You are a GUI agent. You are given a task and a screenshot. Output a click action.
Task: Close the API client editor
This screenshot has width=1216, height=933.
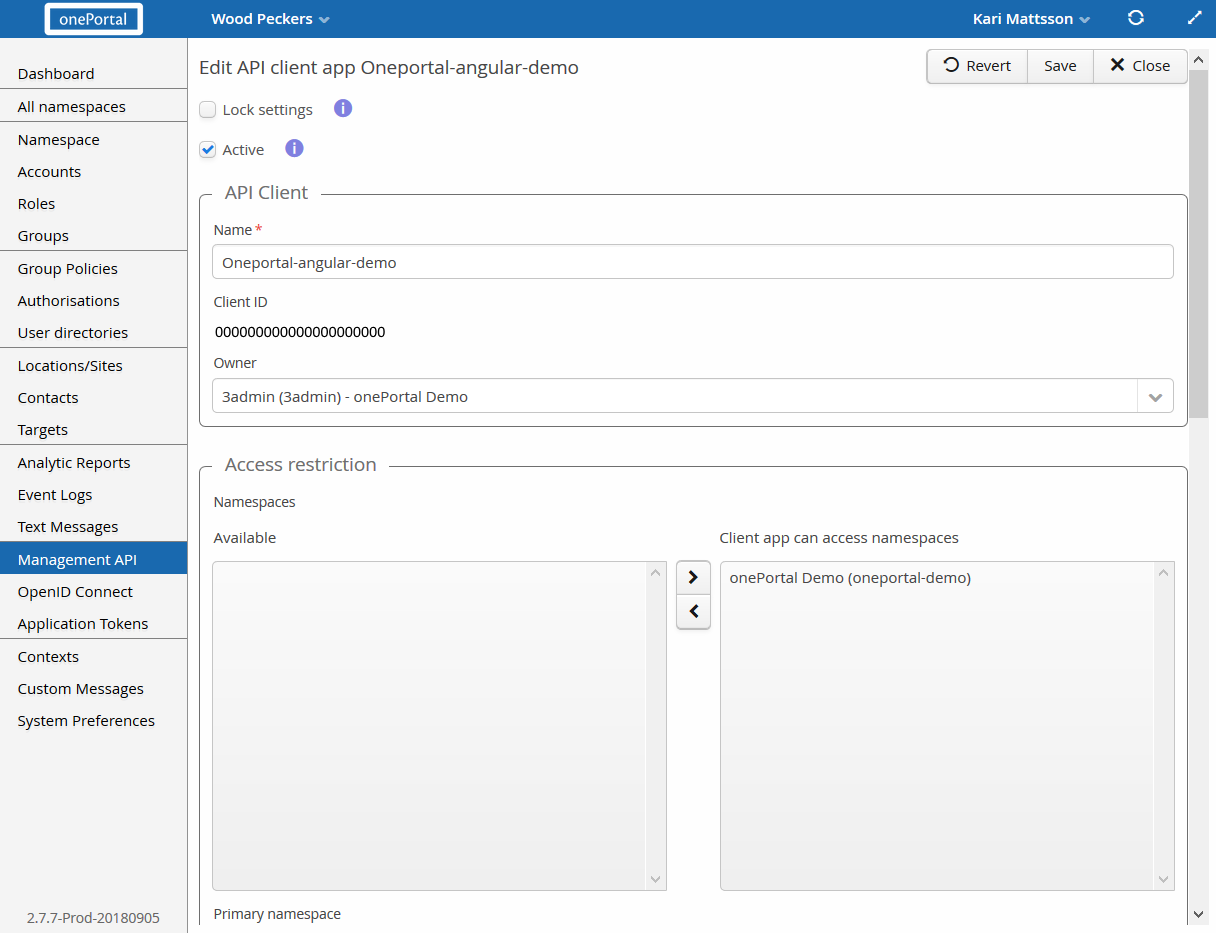[1140, 66]
